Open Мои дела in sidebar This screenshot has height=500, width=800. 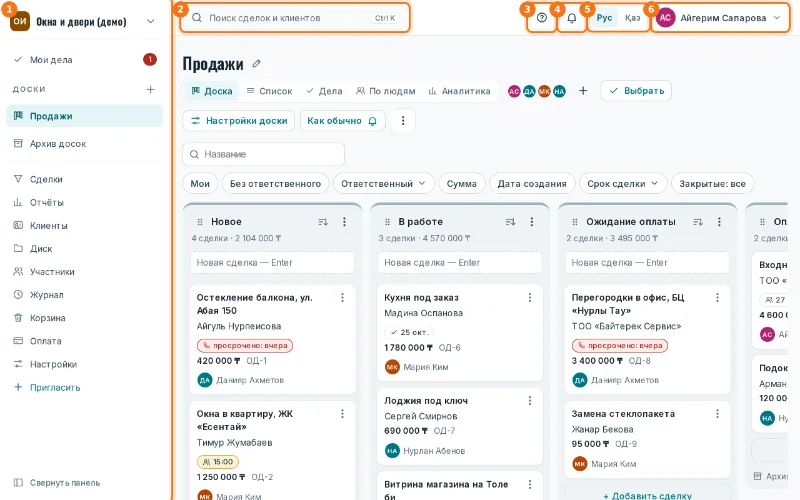(x=85, y=60)
